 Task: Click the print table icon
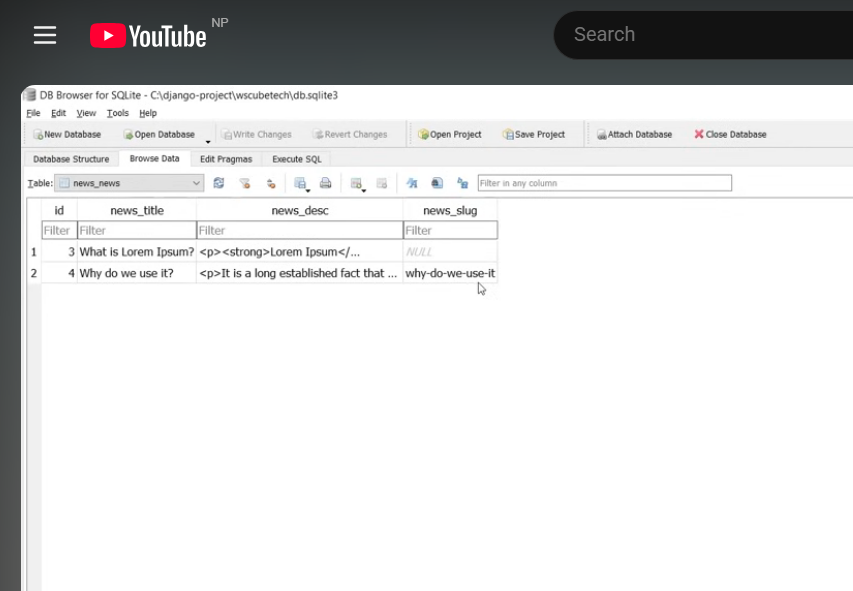coord(325,183)
